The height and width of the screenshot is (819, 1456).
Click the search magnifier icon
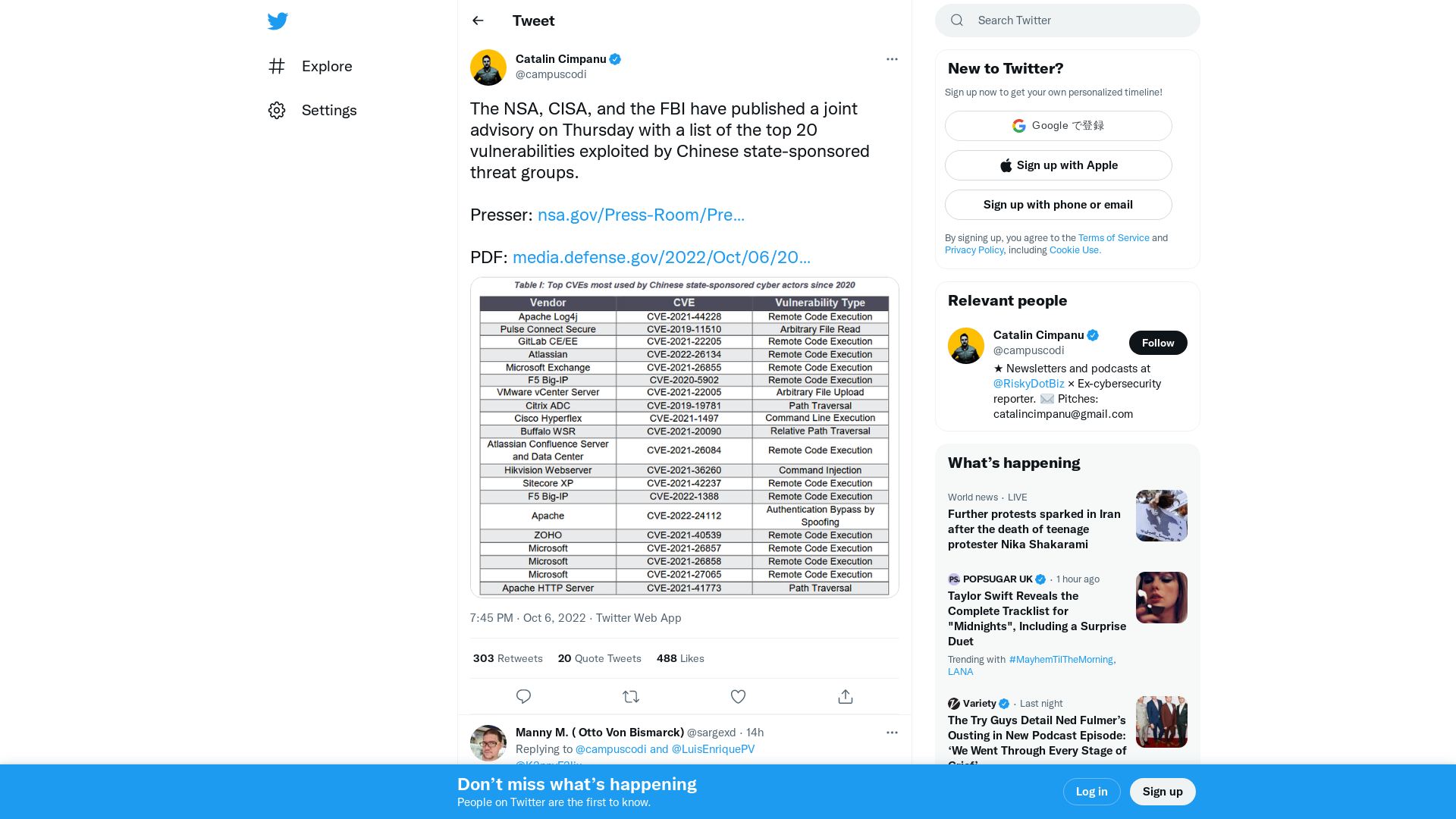(956, 20)
